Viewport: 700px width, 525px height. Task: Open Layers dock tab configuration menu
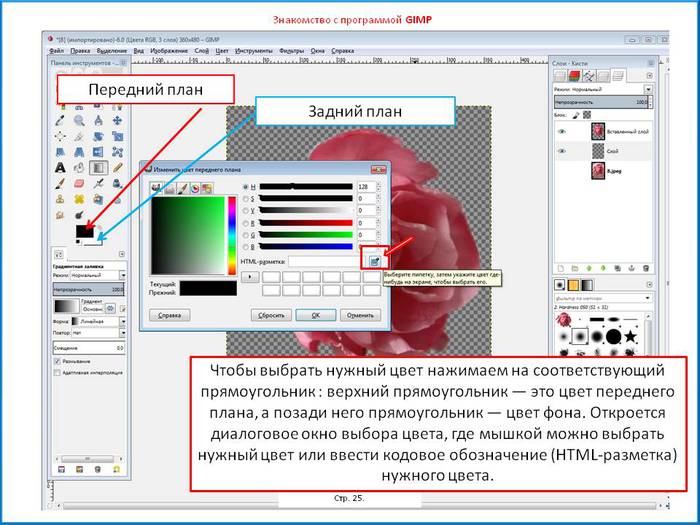[x=650, y=76]
